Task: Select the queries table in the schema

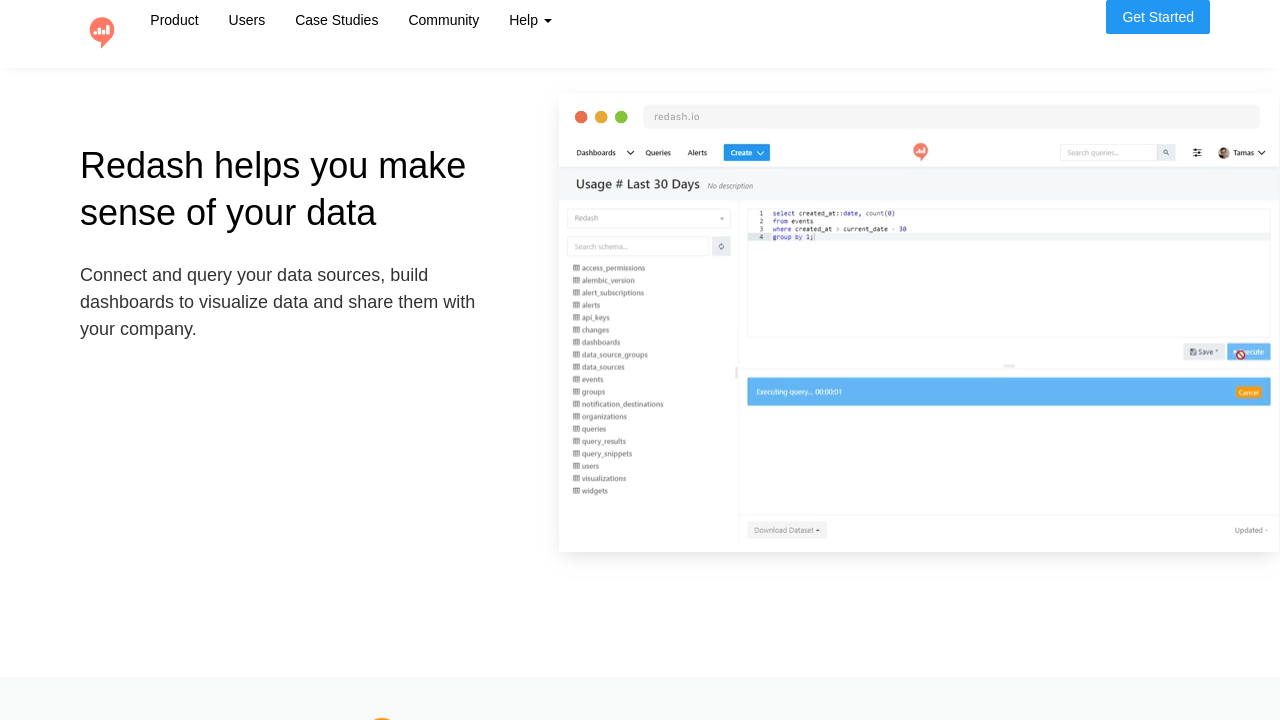Action: tap(590, 429)
